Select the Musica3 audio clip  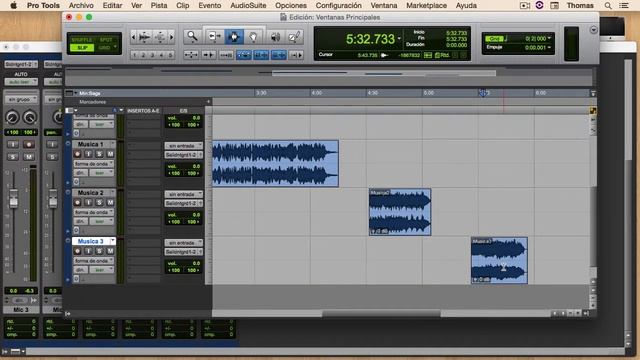click(499, 260)
